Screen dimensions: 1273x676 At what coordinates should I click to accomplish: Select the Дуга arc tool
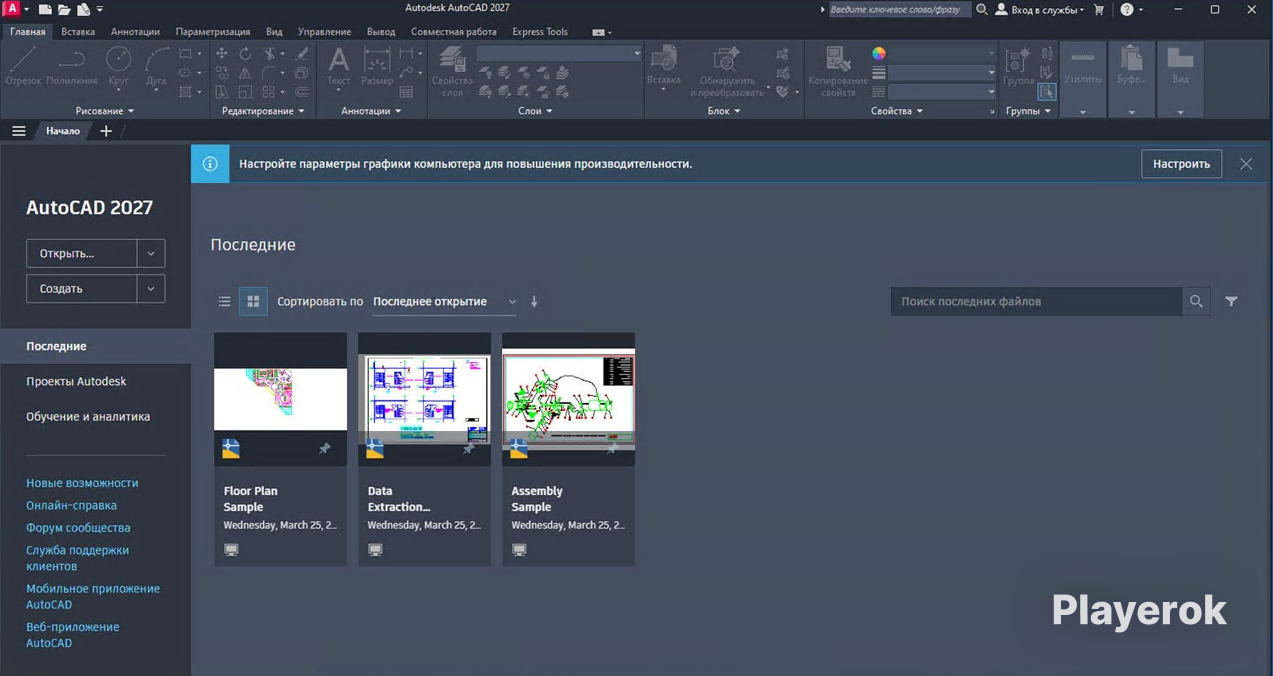click(157, 67)
